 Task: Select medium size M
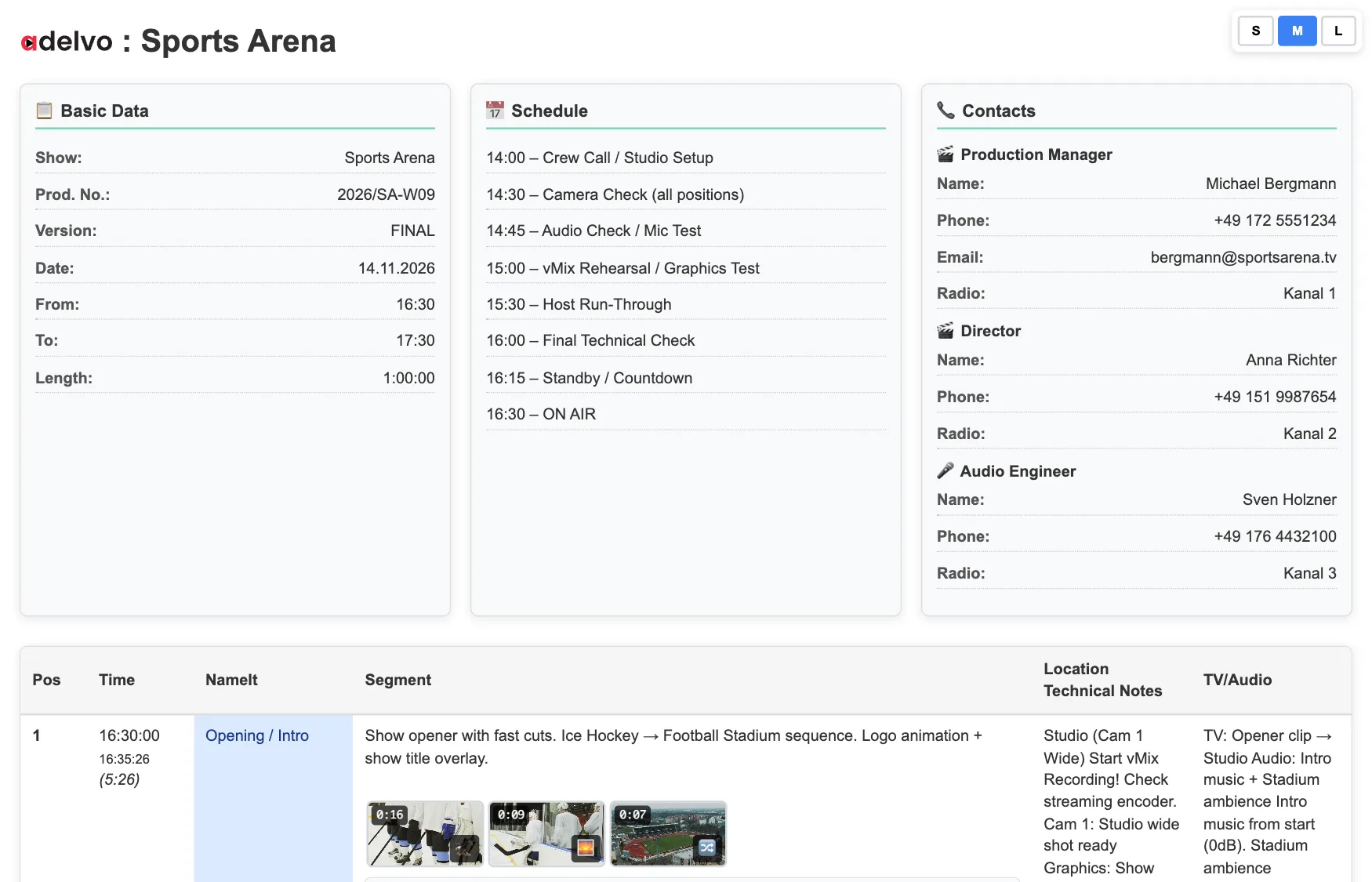pos(1298,31)
